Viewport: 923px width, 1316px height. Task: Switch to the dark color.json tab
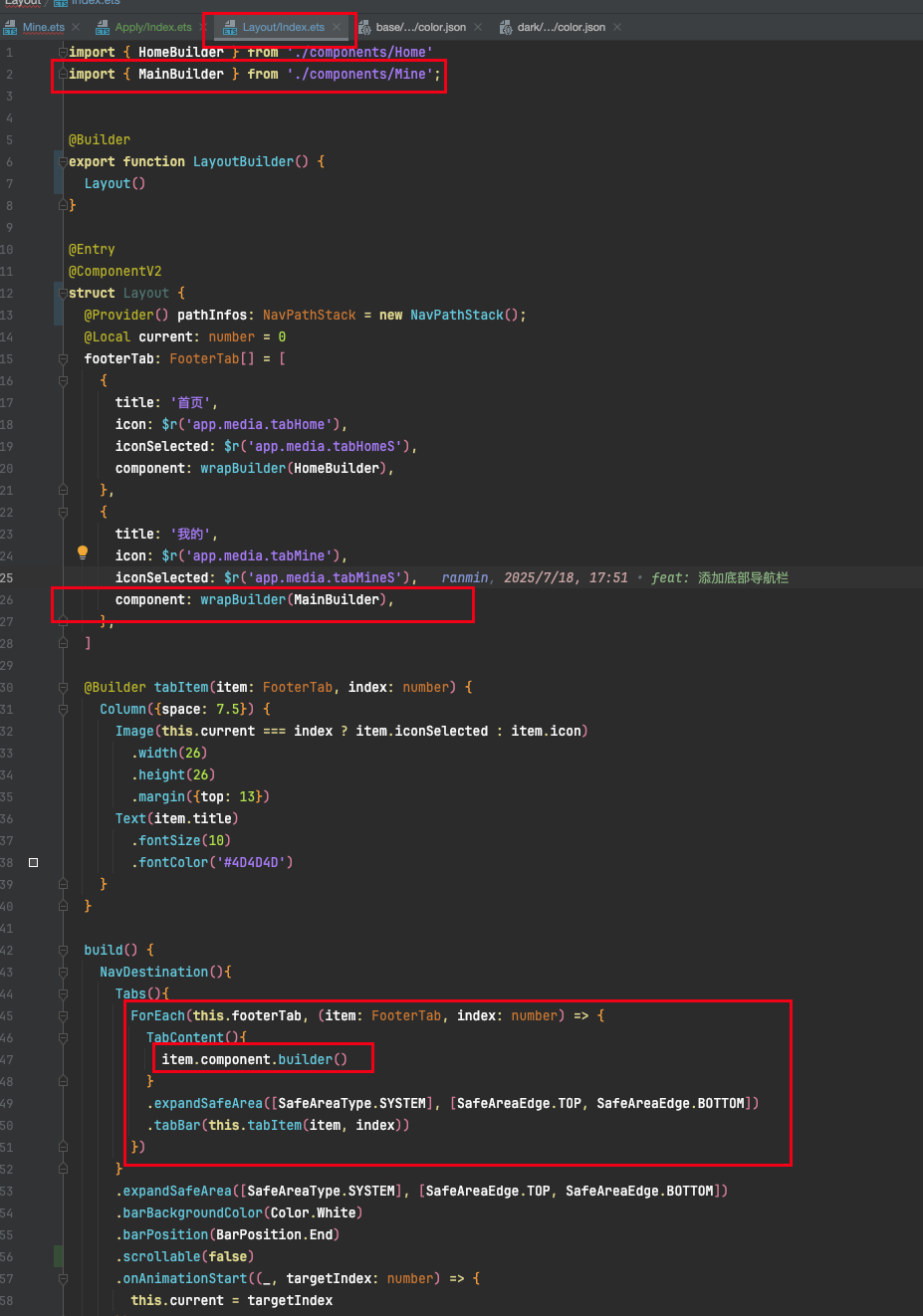click(561, 27)
